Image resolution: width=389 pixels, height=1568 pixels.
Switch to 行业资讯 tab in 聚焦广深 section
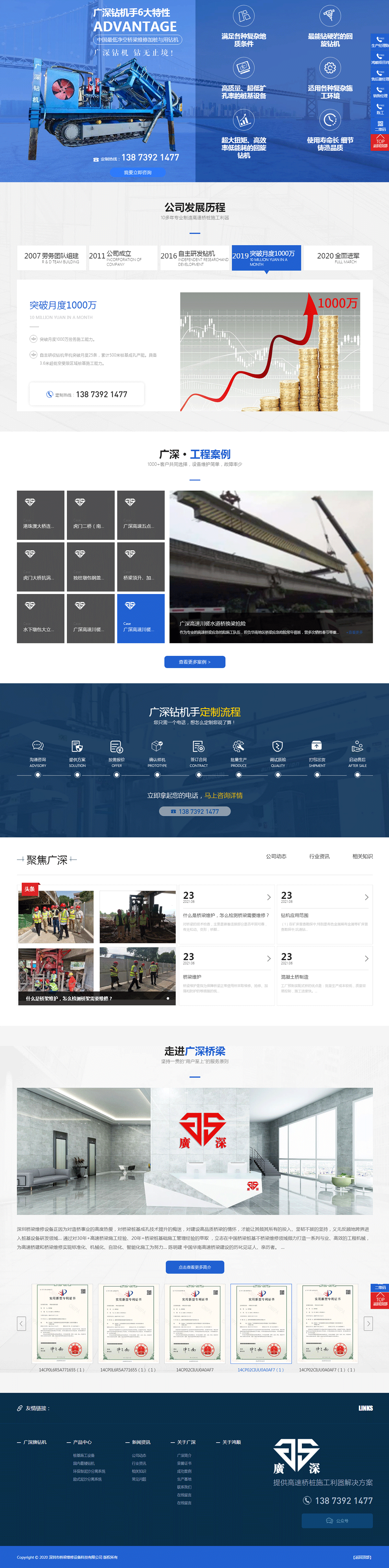click(319, 856)
